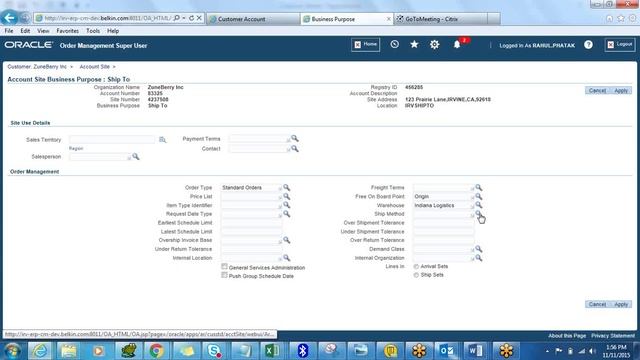Open Word from Windows taskbar

[476, 351]
